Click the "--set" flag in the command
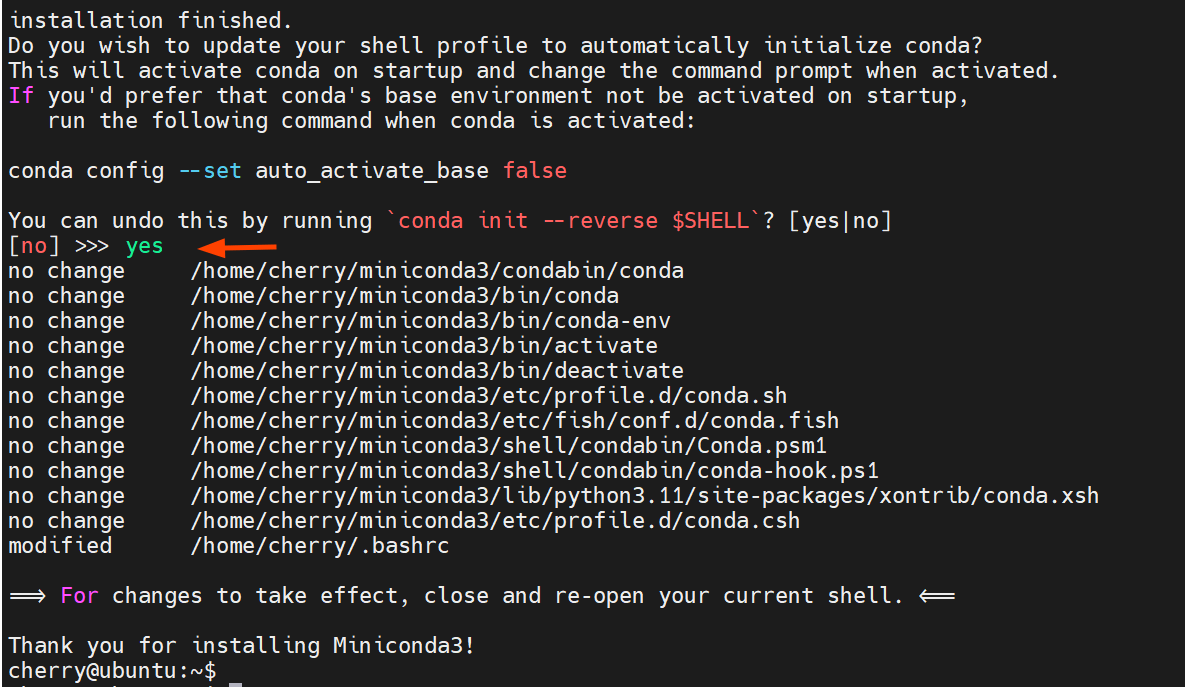This screenshot has height=687, width=1185. pos(209,171)
